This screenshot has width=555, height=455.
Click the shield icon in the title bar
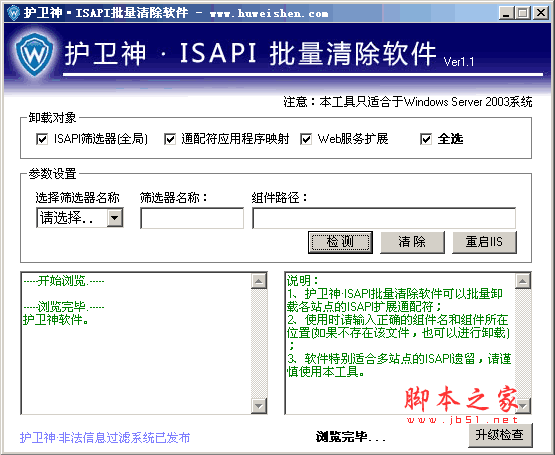point(13,13)
